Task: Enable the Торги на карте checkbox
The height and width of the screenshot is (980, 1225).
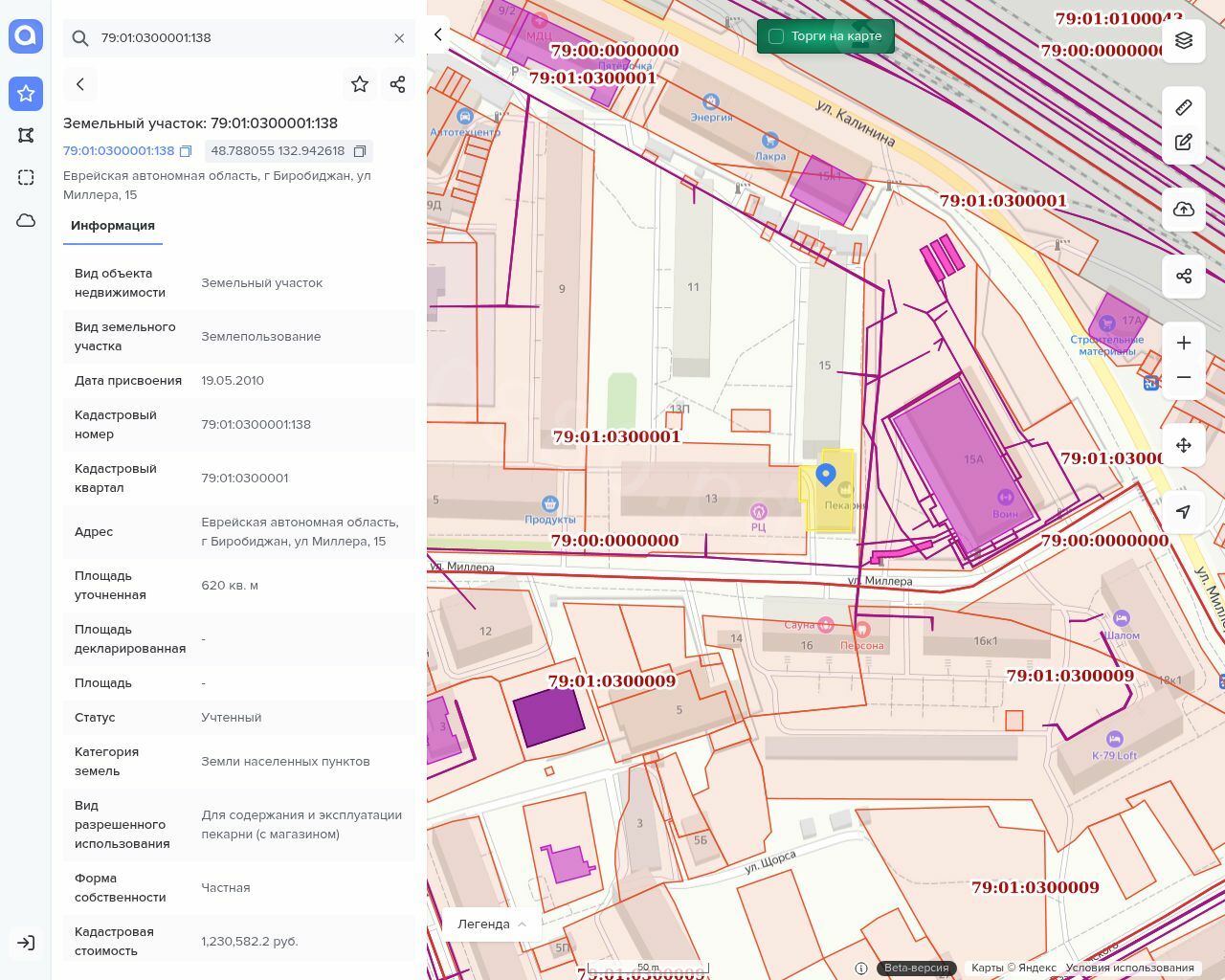Action: pos(776,36)
